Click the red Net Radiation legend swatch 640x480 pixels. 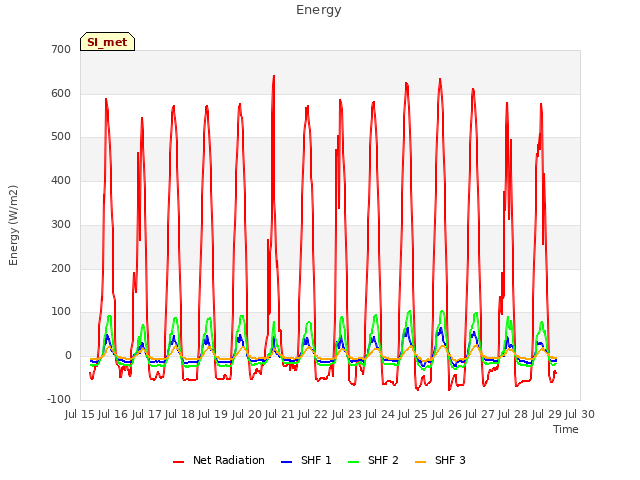(x=178, y=462)
